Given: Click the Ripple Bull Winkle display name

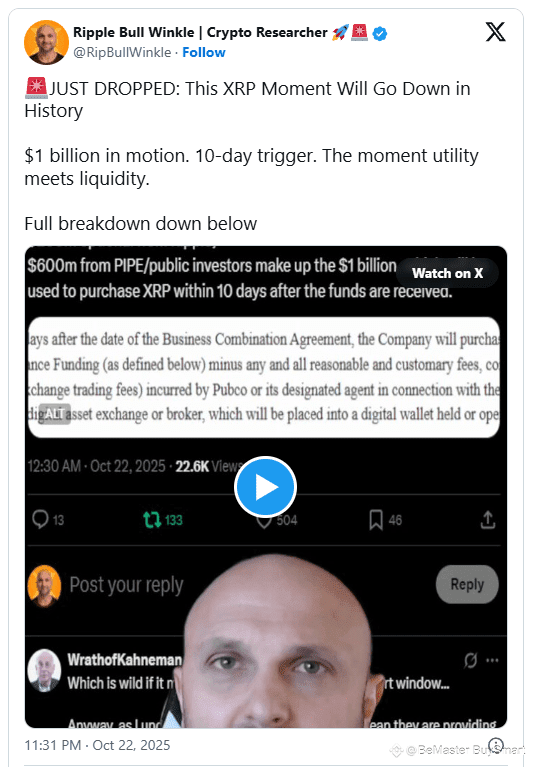Looking at the screenshot, I should (x=200, y=32).
